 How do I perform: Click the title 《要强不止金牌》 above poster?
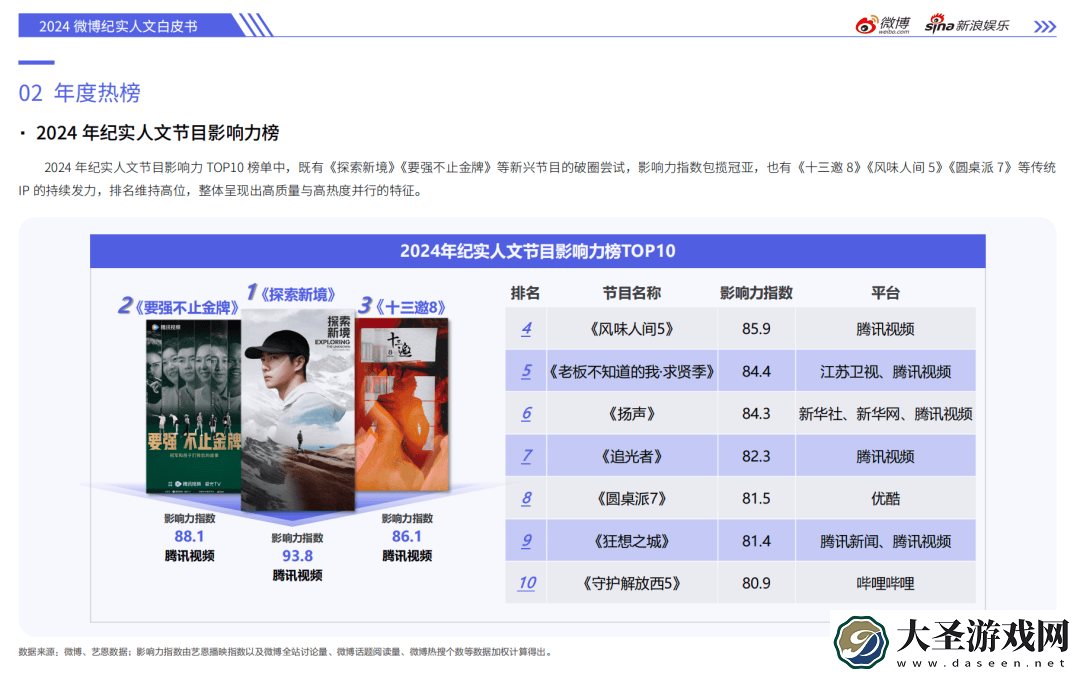(186, 307)
